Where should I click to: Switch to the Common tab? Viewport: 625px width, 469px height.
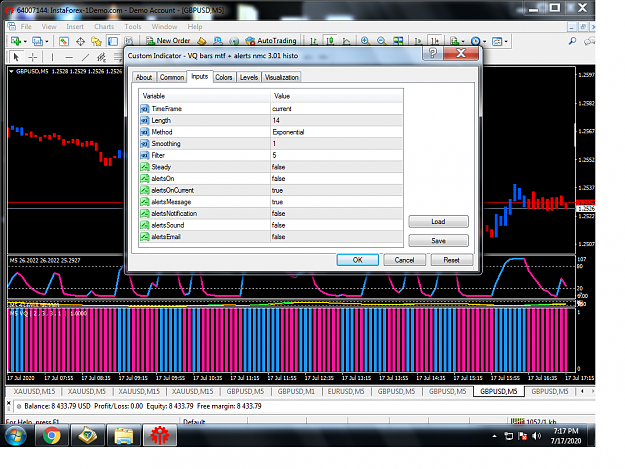click(172, 77)
